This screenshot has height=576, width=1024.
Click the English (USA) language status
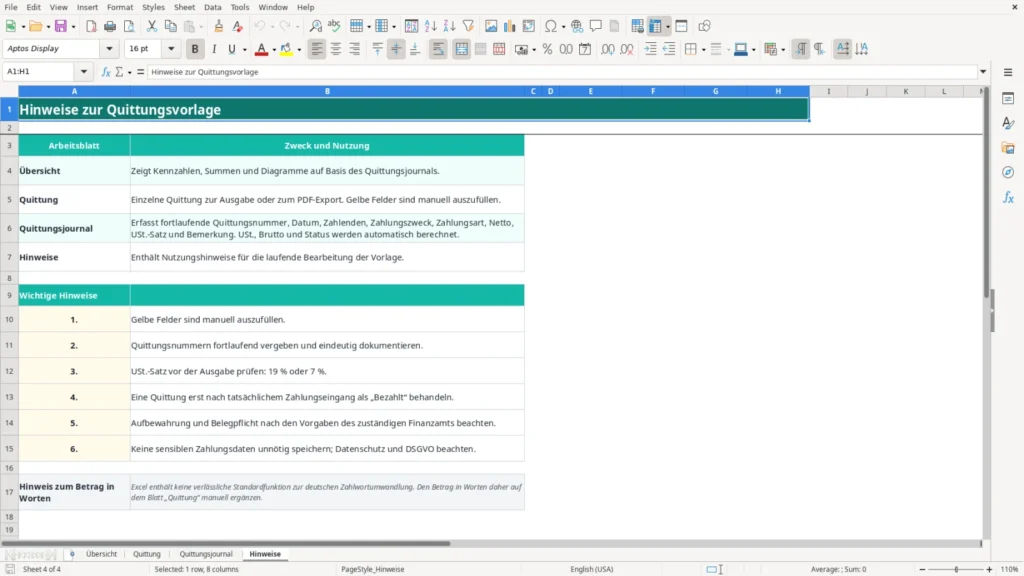click(x=592, y=569)
